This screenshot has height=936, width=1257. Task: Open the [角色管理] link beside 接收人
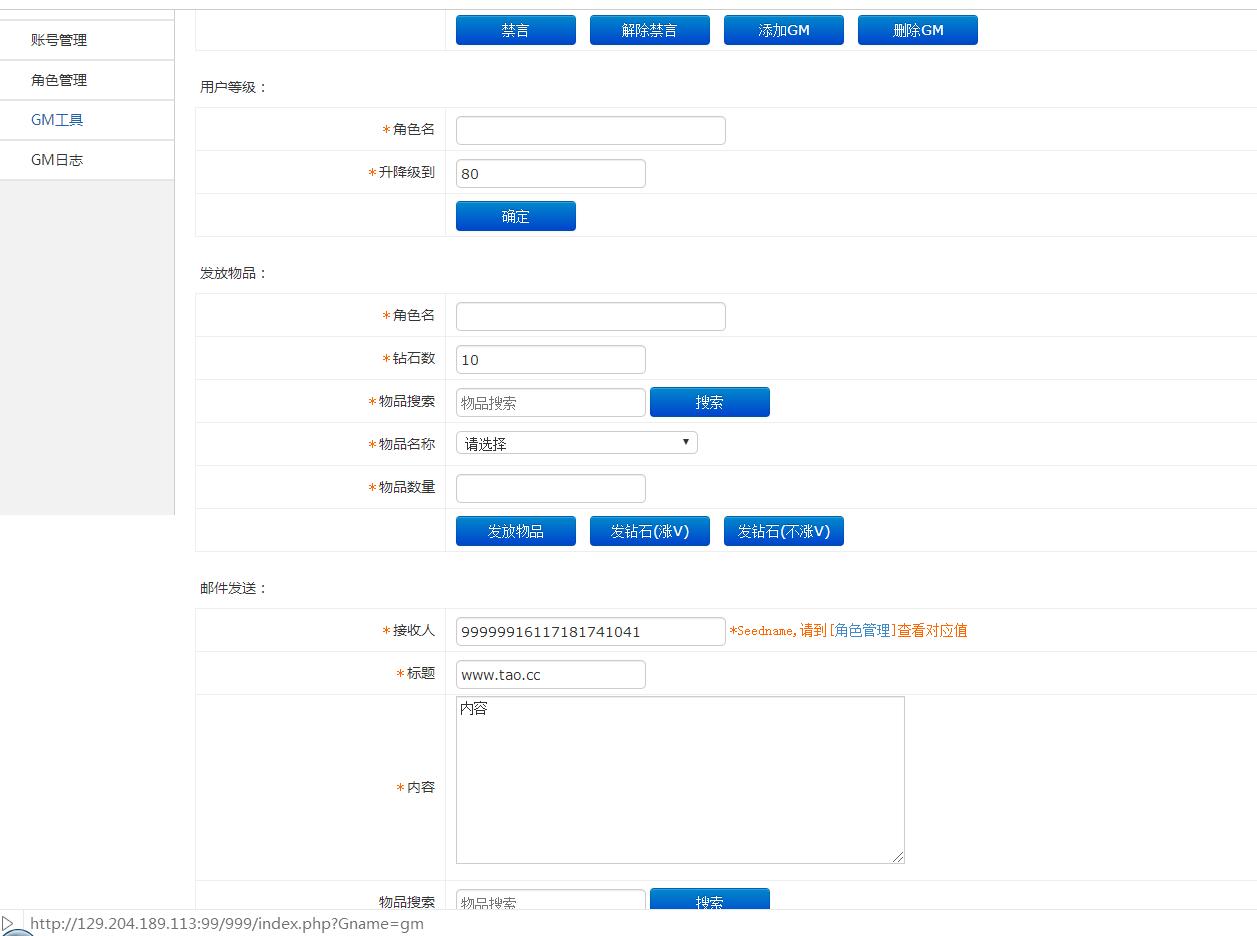coord(862,631)
